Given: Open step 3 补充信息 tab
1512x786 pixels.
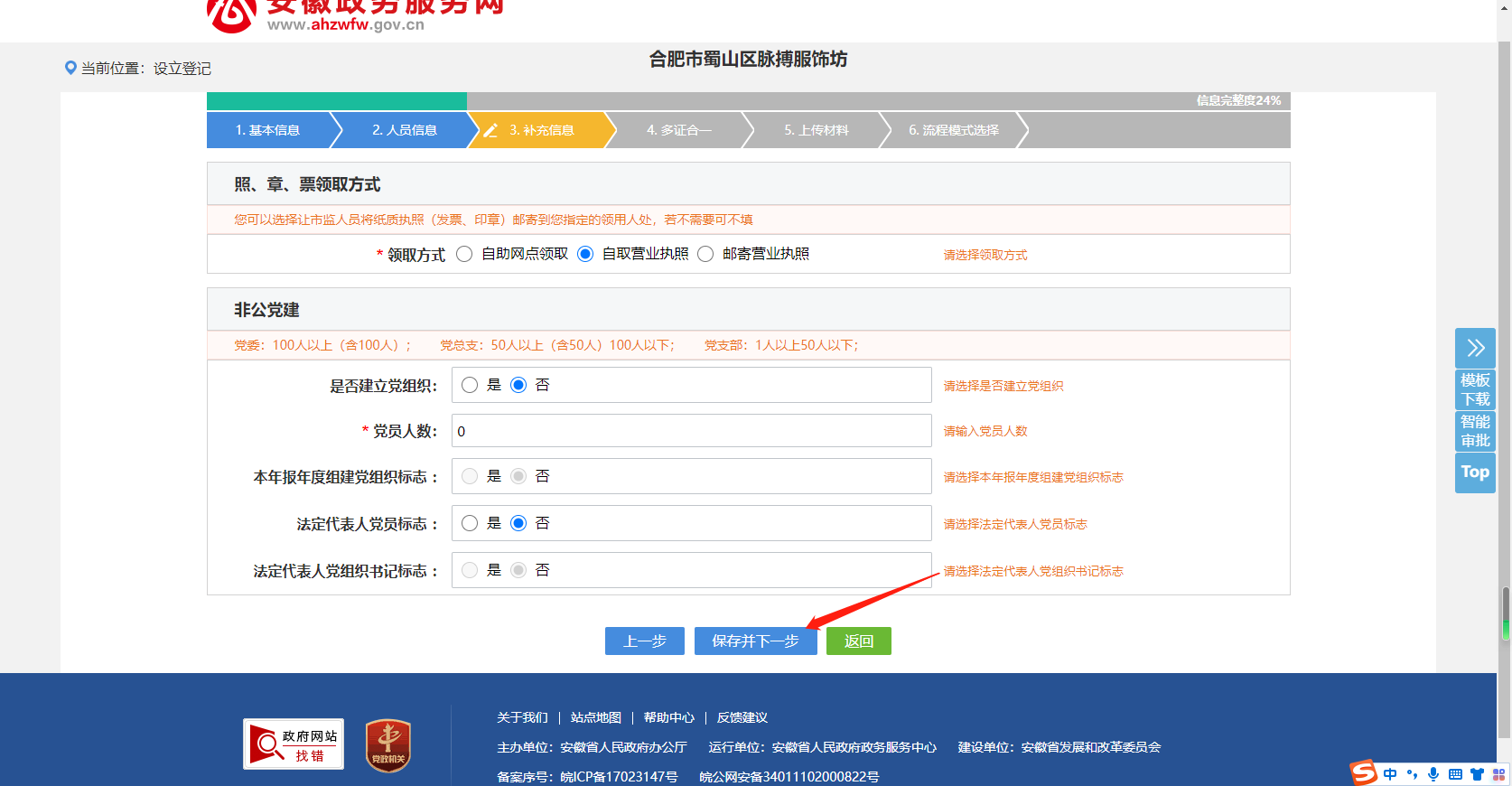Looking at the screenshot, I should (541, 130).
